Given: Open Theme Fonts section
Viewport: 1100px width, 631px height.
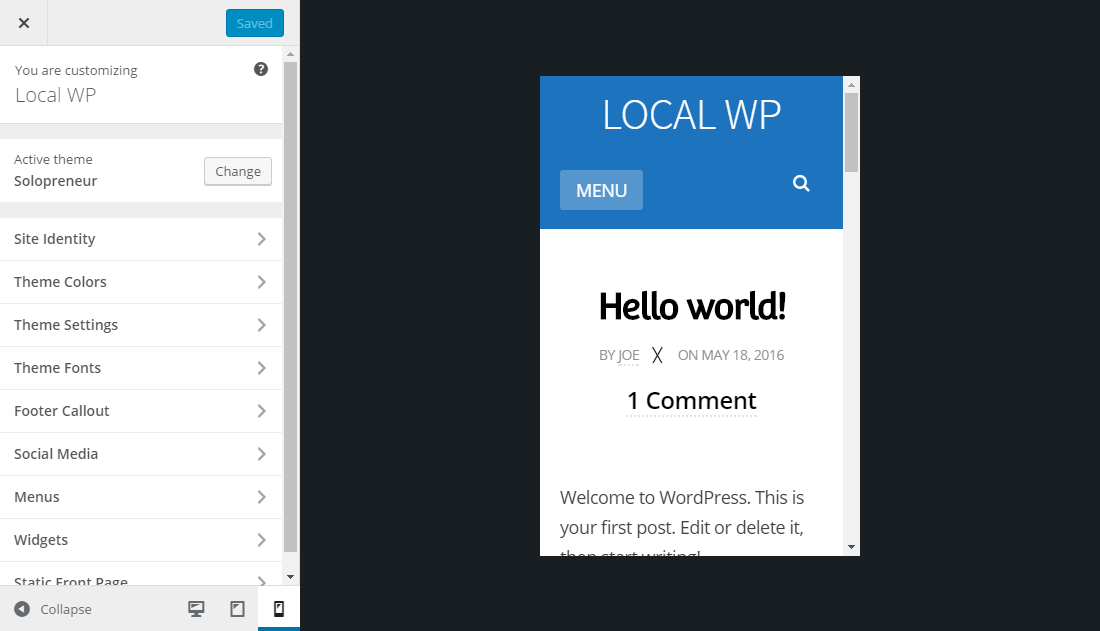Looking at the screenshot, I should (x=141, y=368).
